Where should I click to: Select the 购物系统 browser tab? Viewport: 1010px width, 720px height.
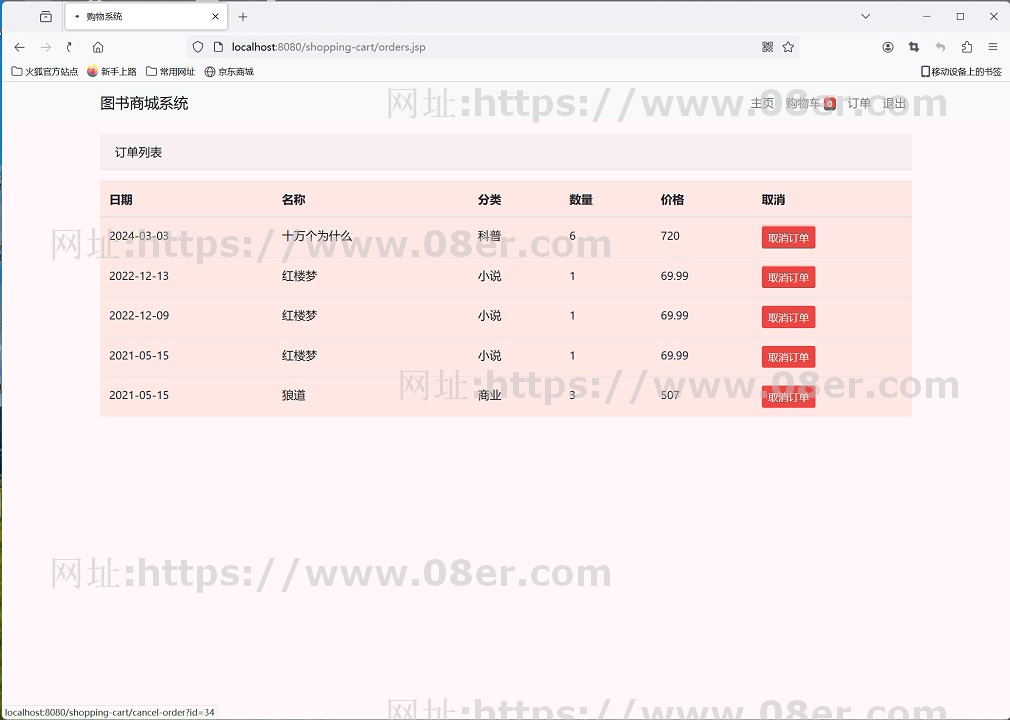146,17
